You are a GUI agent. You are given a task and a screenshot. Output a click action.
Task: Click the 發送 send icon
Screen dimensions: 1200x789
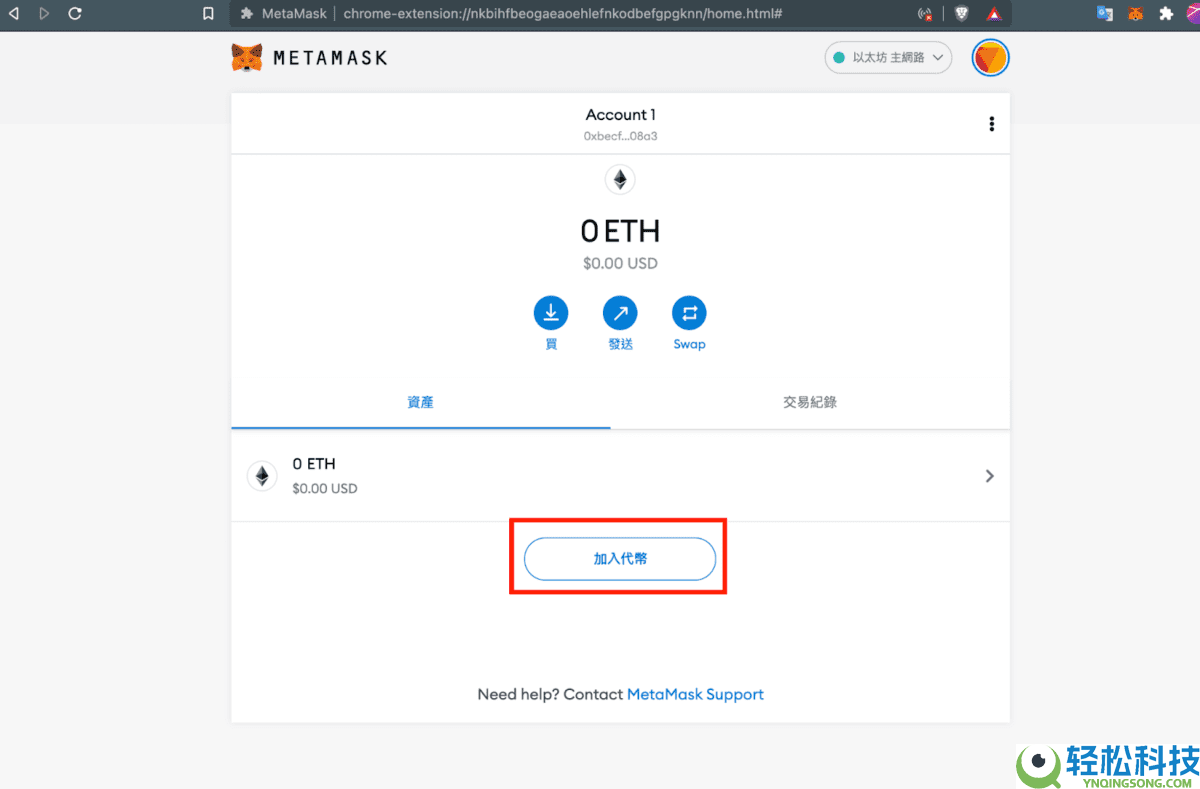pyautogui.click(x=620, y=312)
